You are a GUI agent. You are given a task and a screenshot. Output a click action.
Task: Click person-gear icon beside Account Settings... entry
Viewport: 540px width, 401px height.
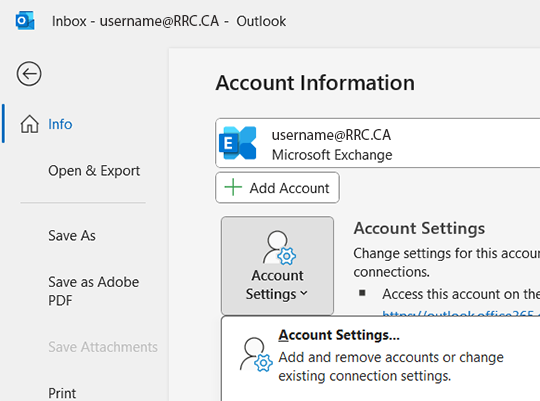256,355
